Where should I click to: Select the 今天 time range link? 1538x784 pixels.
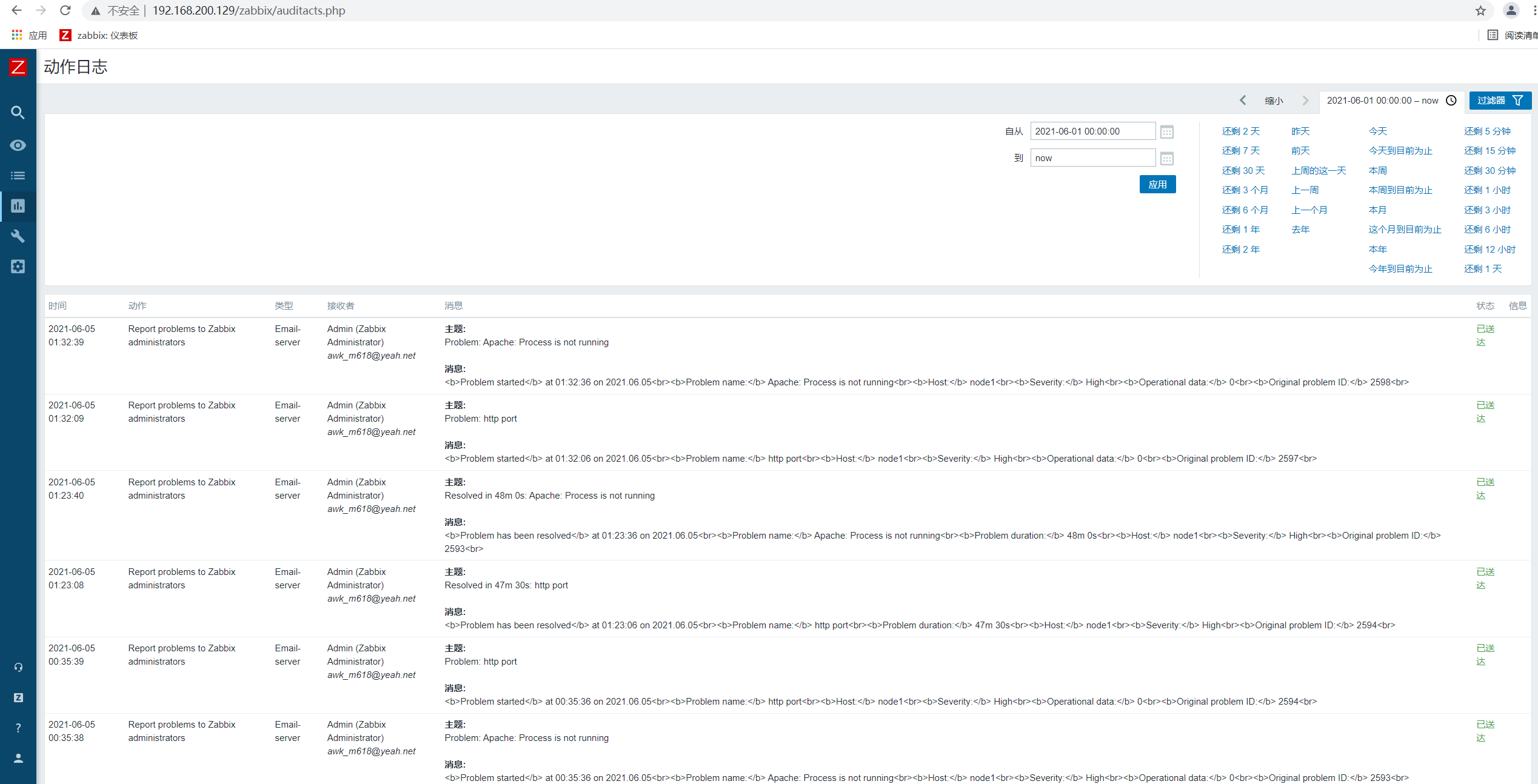point(1377,131)
